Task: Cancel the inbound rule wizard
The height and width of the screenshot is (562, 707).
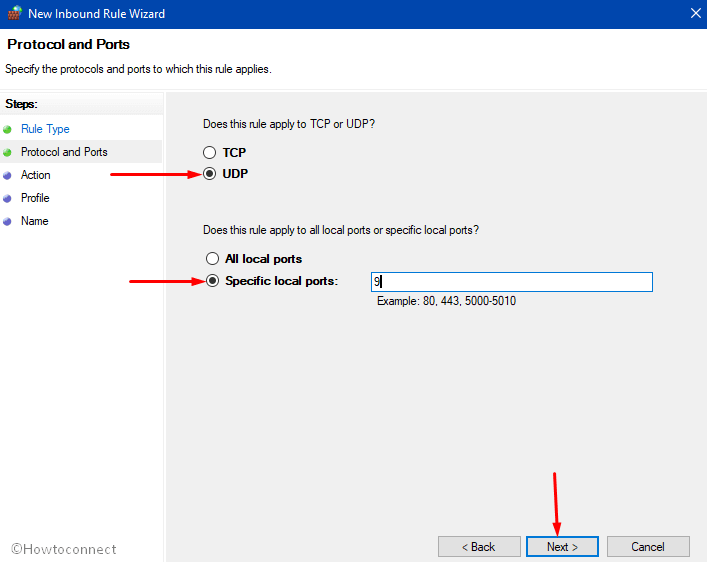Action: (x=648, y=547)
